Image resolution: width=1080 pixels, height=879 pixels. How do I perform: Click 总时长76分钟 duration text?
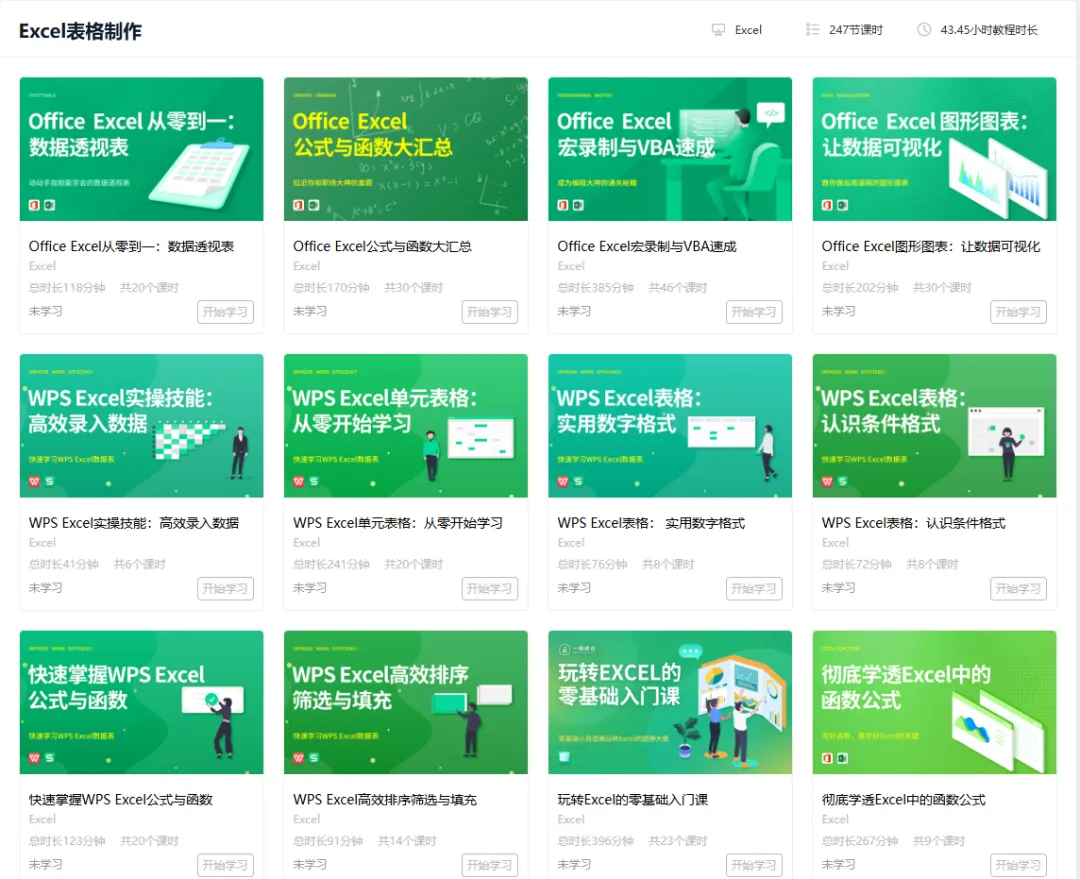592,565
